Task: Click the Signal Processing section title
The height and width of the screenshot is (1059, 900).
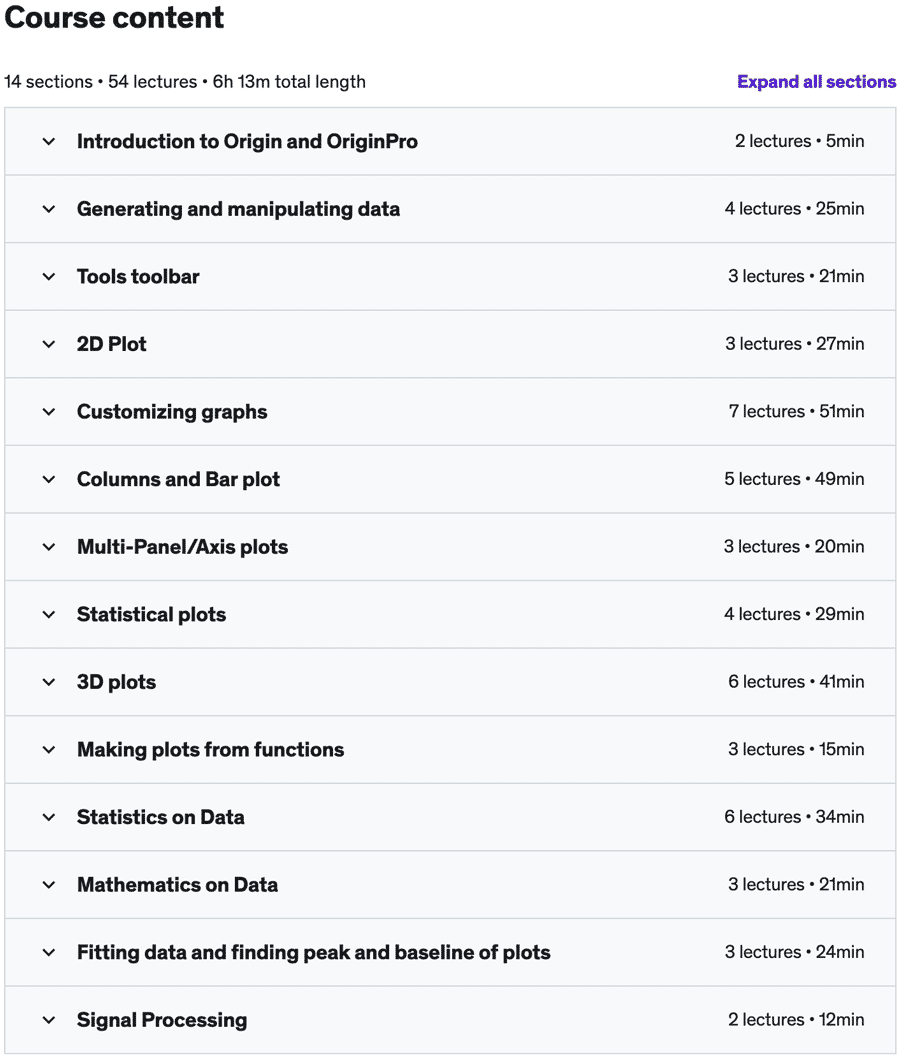Action: pyautogui.click(x=162, y=1020)
